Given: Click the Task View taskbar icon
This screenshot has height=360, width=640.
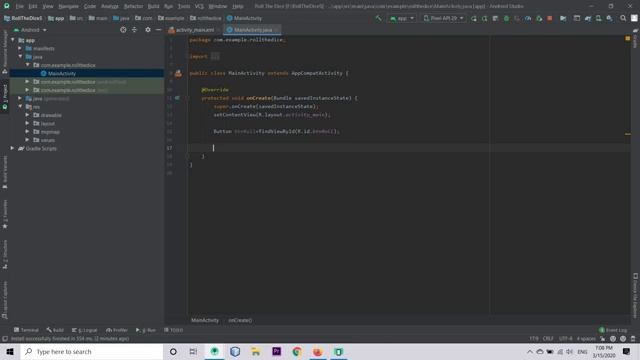Looking at the screenshot, I should point(193,351).
